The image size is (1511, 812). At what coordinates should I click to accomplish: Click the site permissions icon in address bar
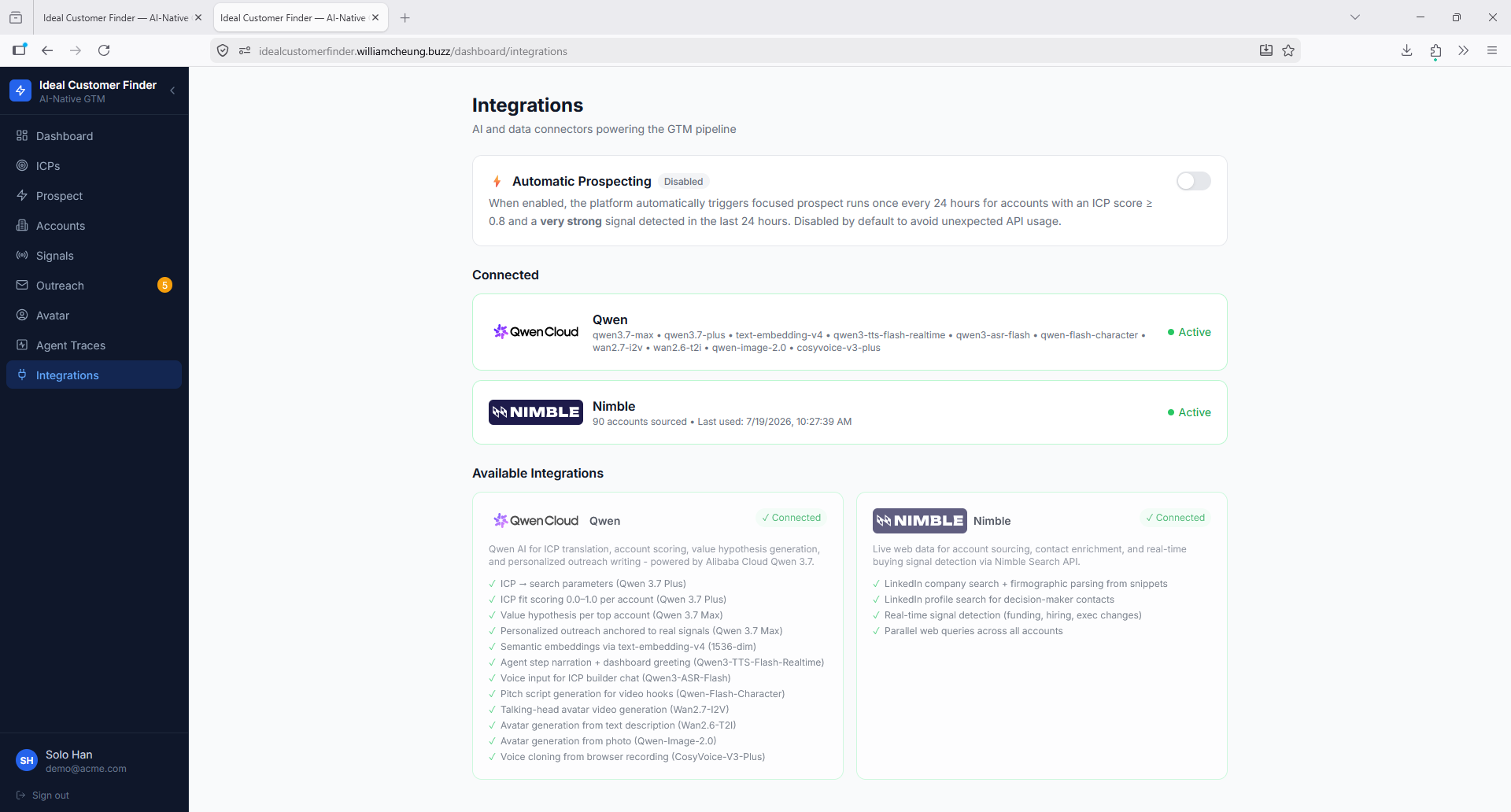pyautogui.click(x=245, y=50)
